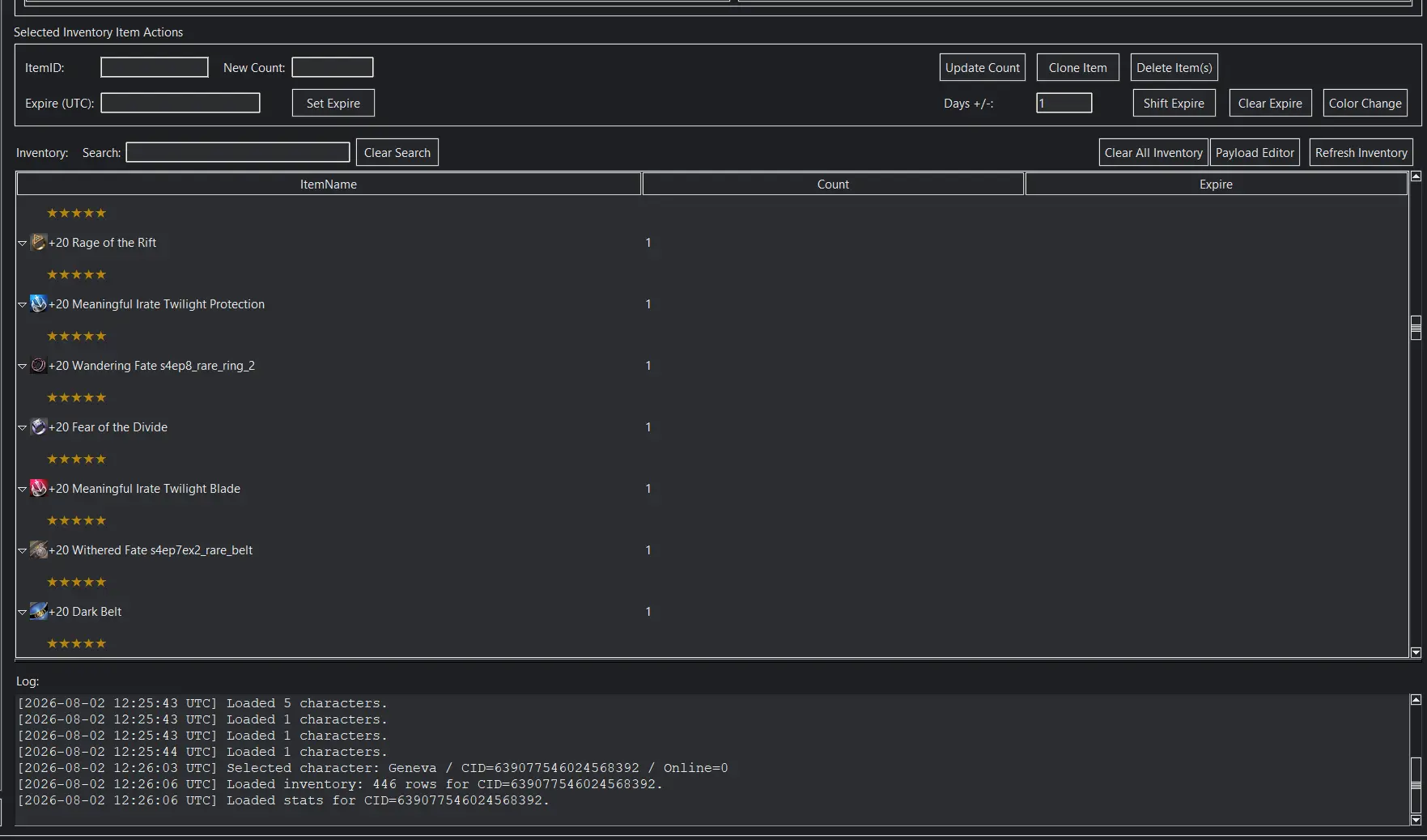
Task: Click the Rage of the Rift item icon
Action: pyautogui.click(x=38, y=242)
